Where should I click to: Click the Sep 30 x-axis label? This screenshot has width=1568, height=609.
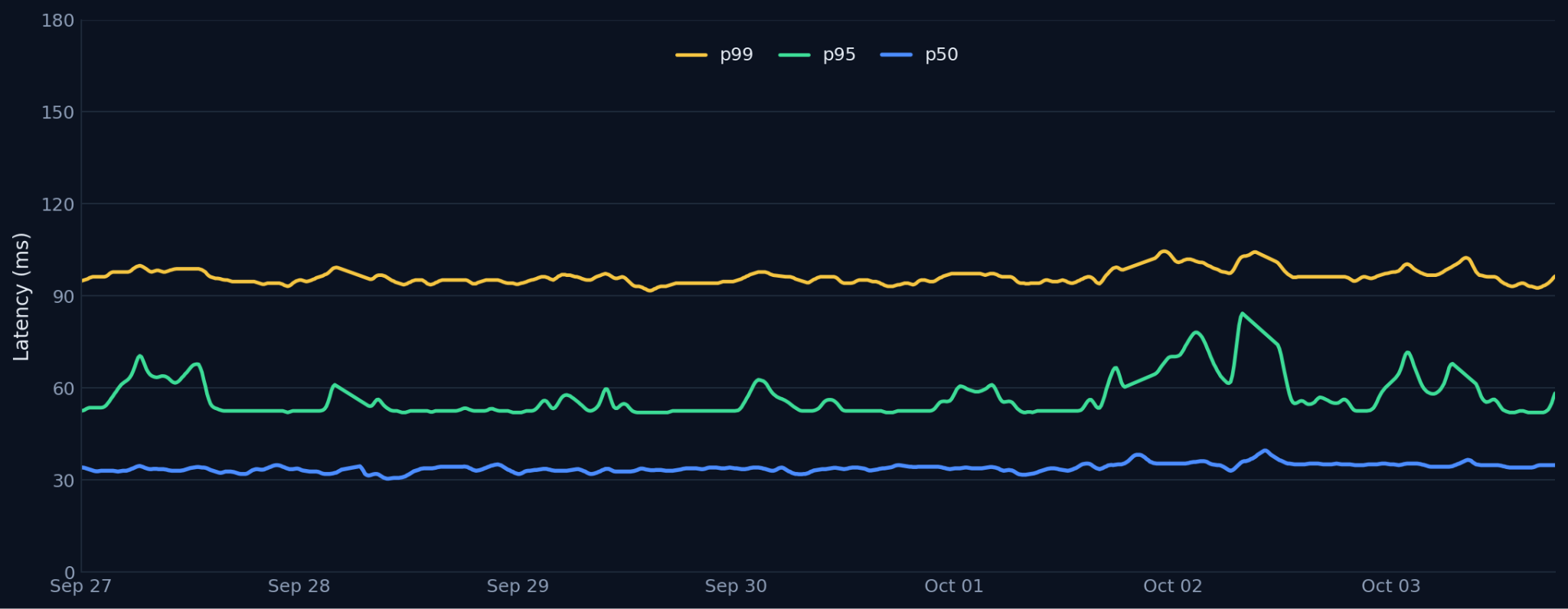coord(736,587)
